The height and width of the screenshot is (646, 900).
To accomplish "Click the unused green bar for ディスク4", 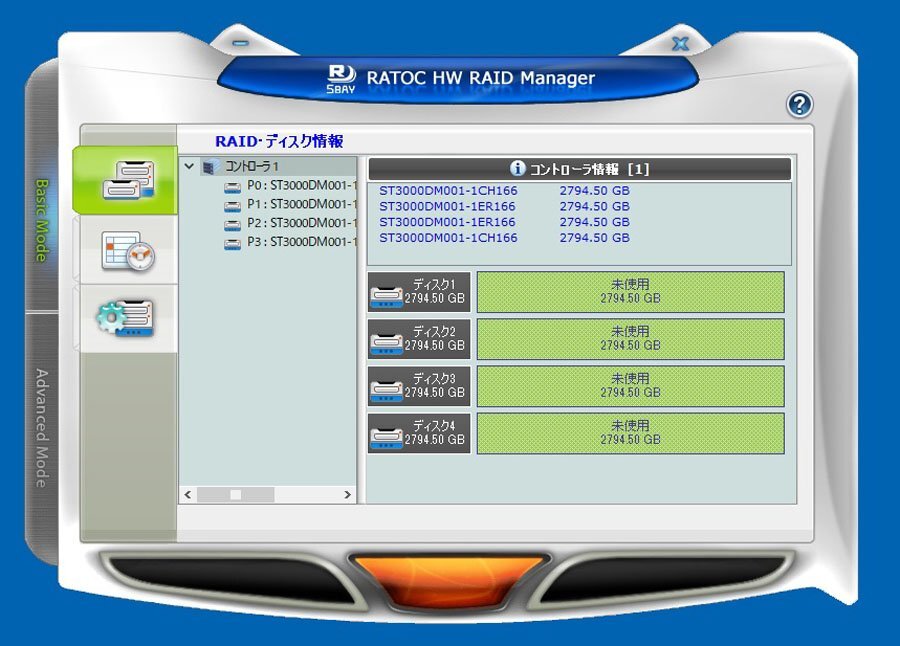I will pos(630,434).
